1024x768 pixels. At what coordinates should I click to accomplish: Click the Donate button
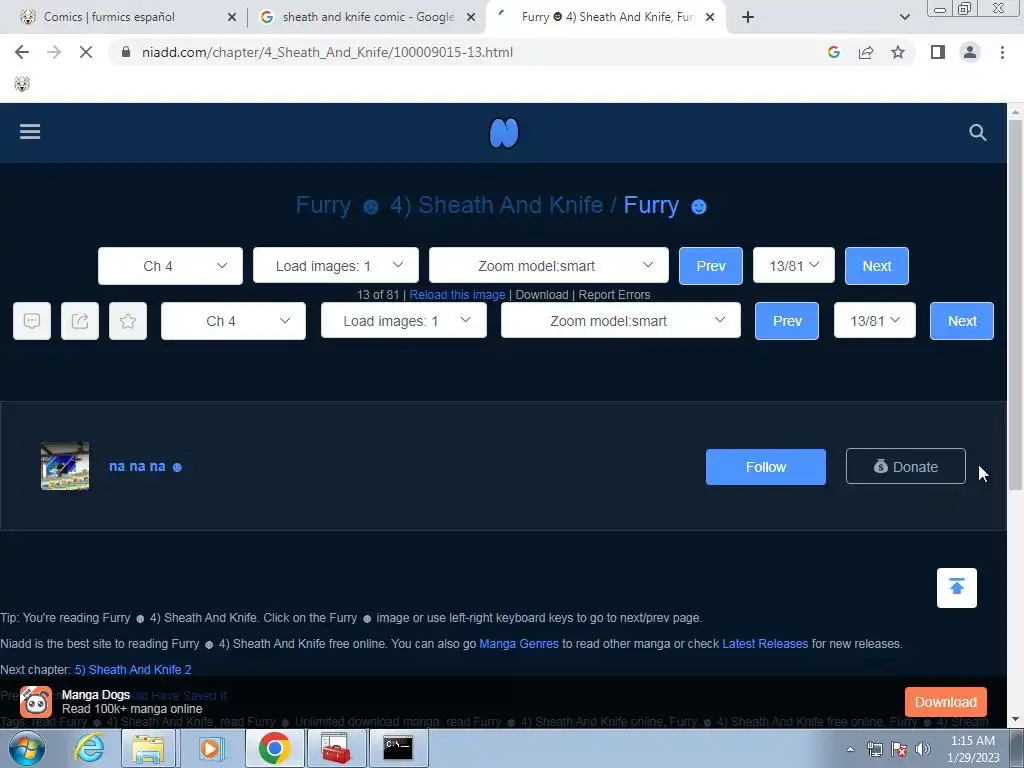pos(906,466)
